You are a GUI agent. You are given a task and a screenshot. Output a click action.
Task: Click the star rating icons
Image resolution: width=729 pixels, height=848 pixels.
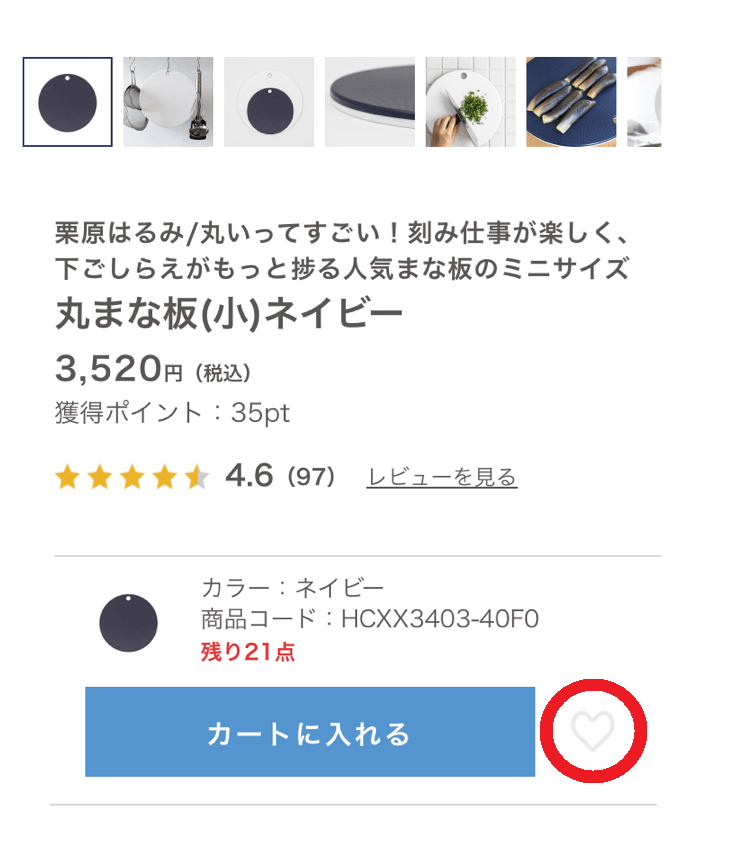click(x=132, y=477)
